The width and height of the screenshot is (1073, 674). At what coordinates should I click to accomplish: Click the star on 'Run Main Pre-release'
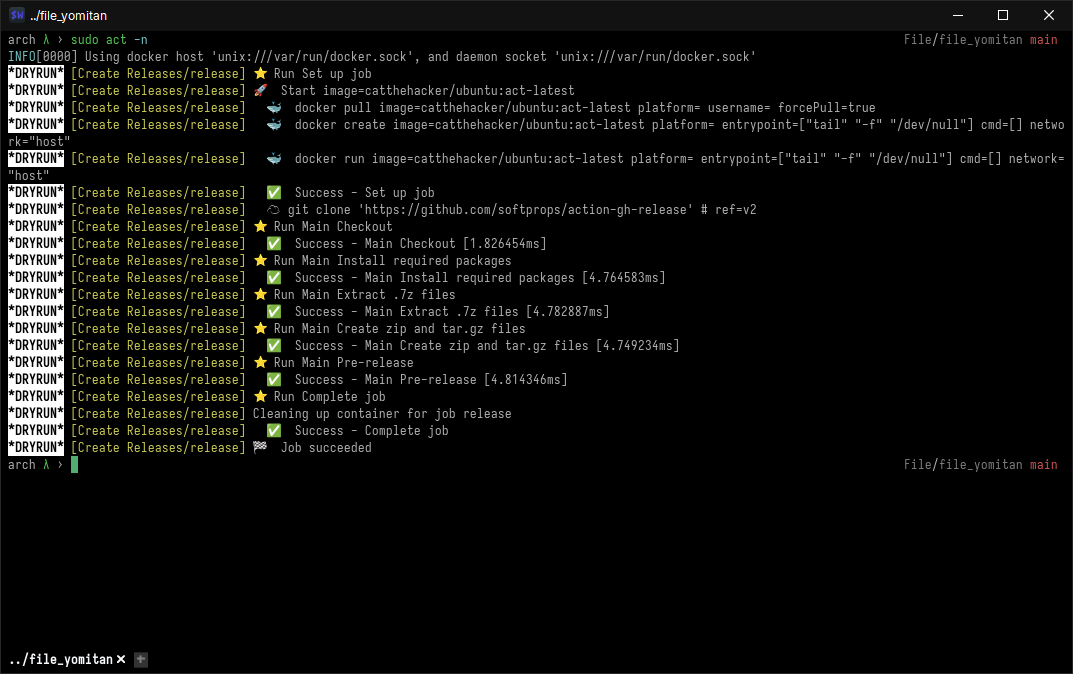pos(260,363)
